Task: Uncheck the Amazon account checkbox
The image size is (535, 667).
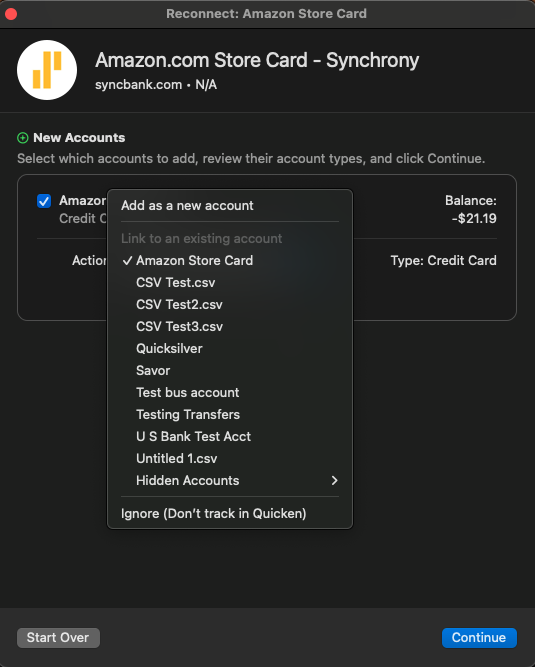Action: pos(44,201)
